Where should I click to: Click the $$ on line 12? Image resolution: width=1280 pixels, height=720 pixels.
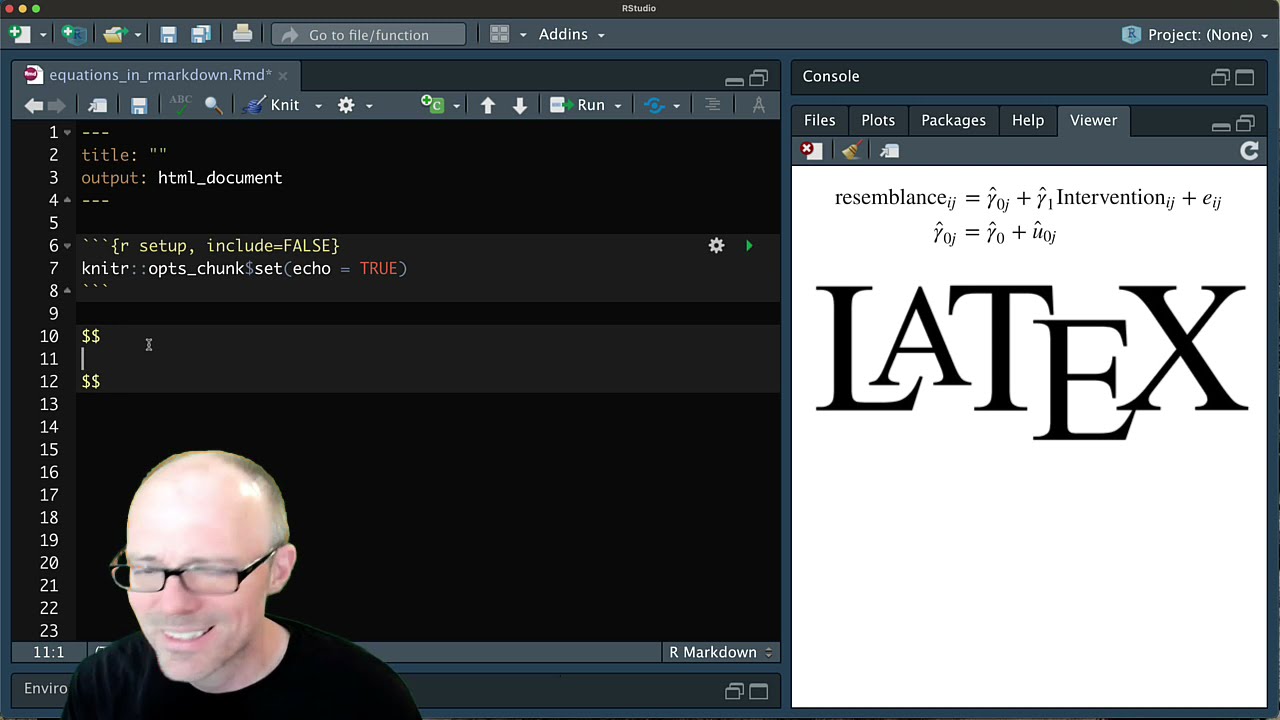coord(91,381)
